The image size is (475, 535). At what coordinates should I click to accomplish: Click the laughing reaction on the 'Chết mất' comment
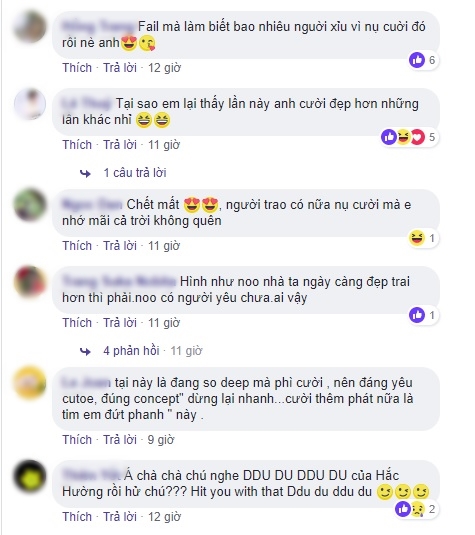coord(417,238)
